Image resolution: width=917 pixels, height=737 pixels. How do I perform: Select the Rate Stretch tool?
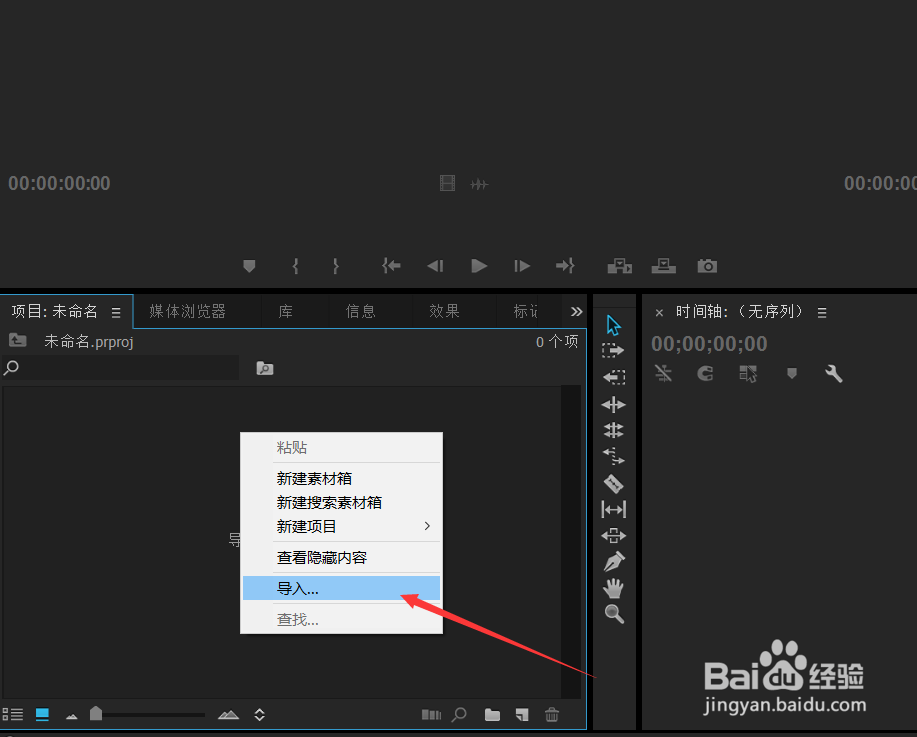613,456
